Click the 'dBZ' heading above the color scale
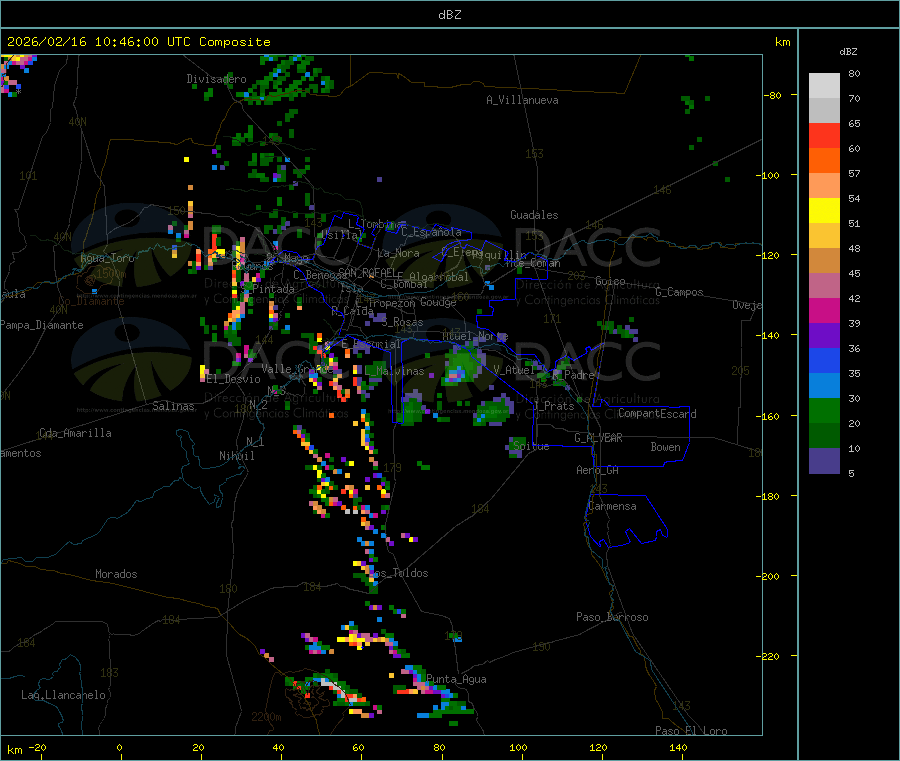Viewport: 900px width, 761px height. click(x=848, y=52)
